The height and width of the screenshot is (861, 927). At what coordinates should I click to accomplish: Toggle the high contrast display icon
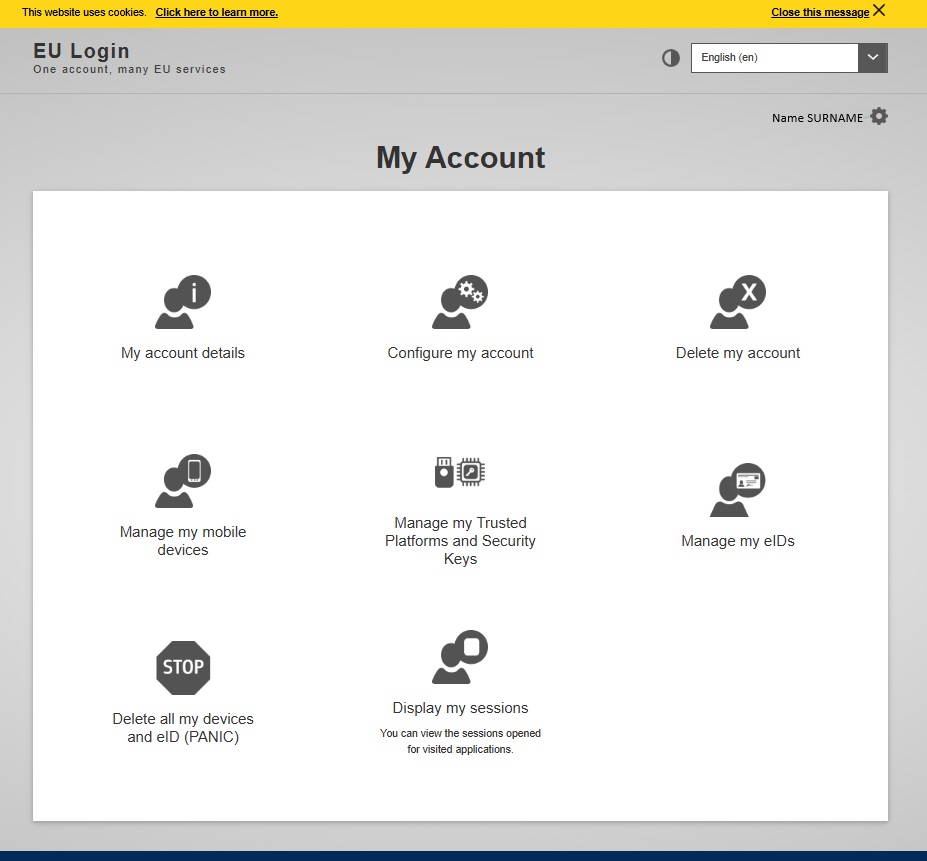(x=670, y=58)
